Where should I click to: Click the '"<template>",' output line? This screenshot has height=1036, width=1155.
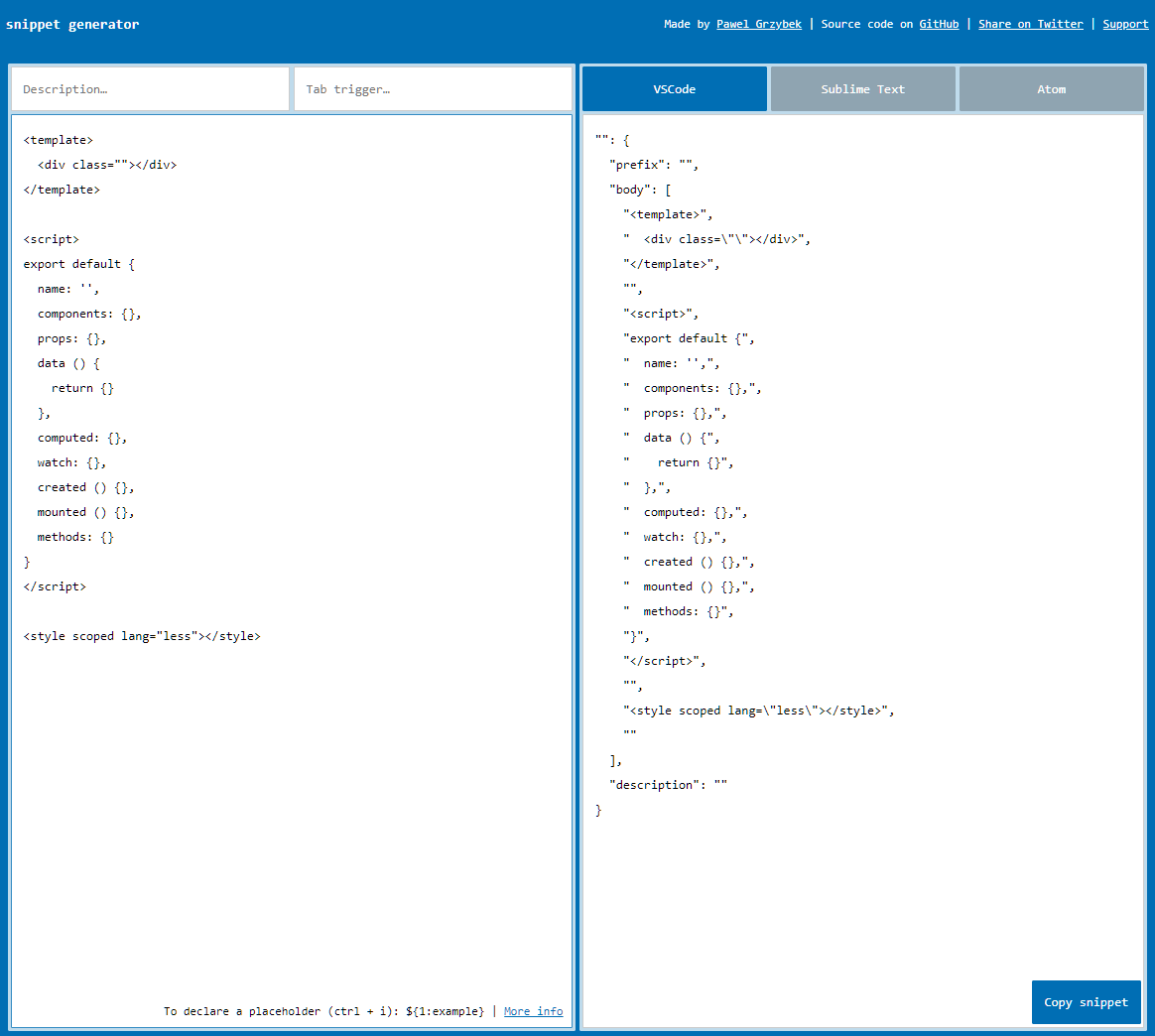[668, 214]
